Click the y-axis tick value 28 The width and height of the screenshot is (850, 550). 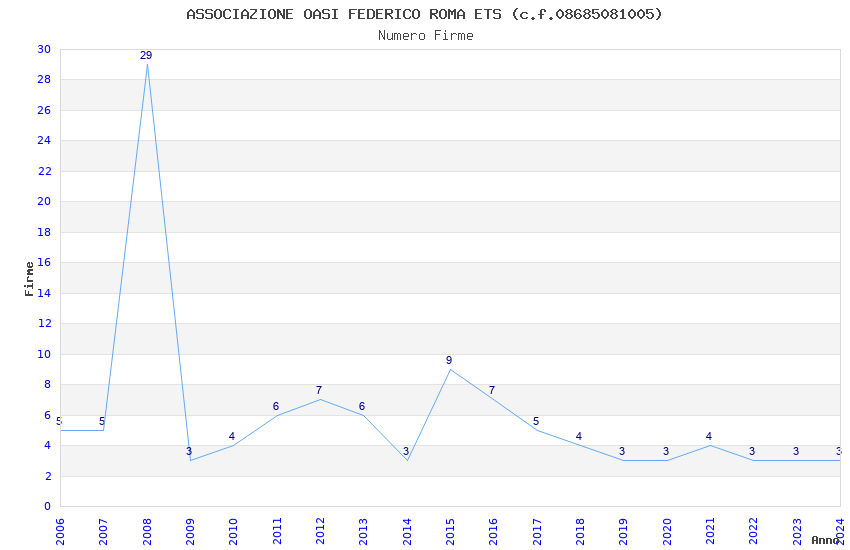[x=44, y=80]
